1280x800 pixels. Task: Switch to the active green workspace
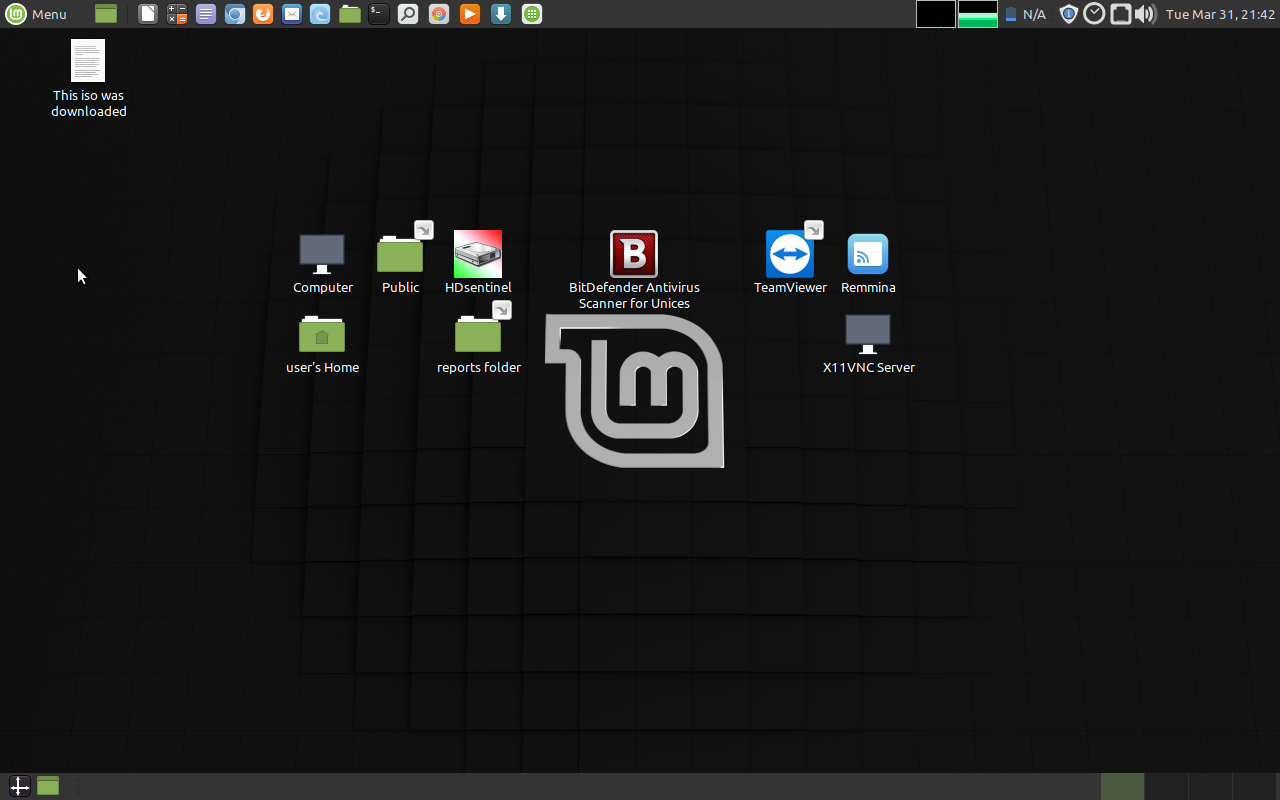pos(1122,786)
